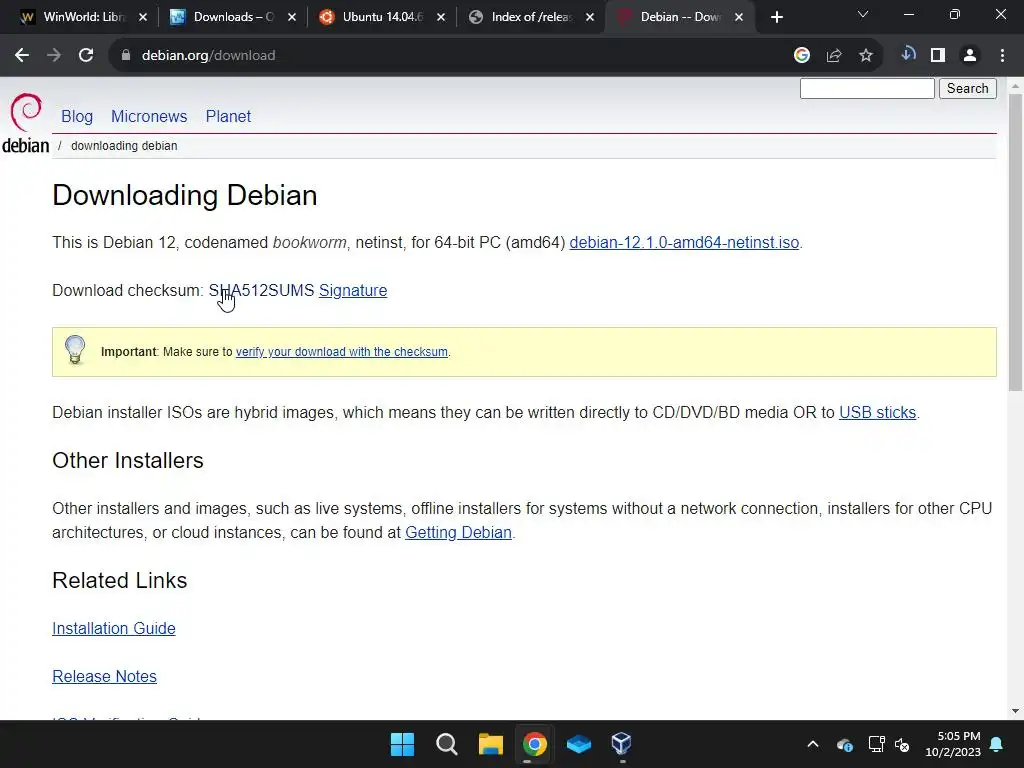
Task: Open a new browser tab
Action: [776, 18]
